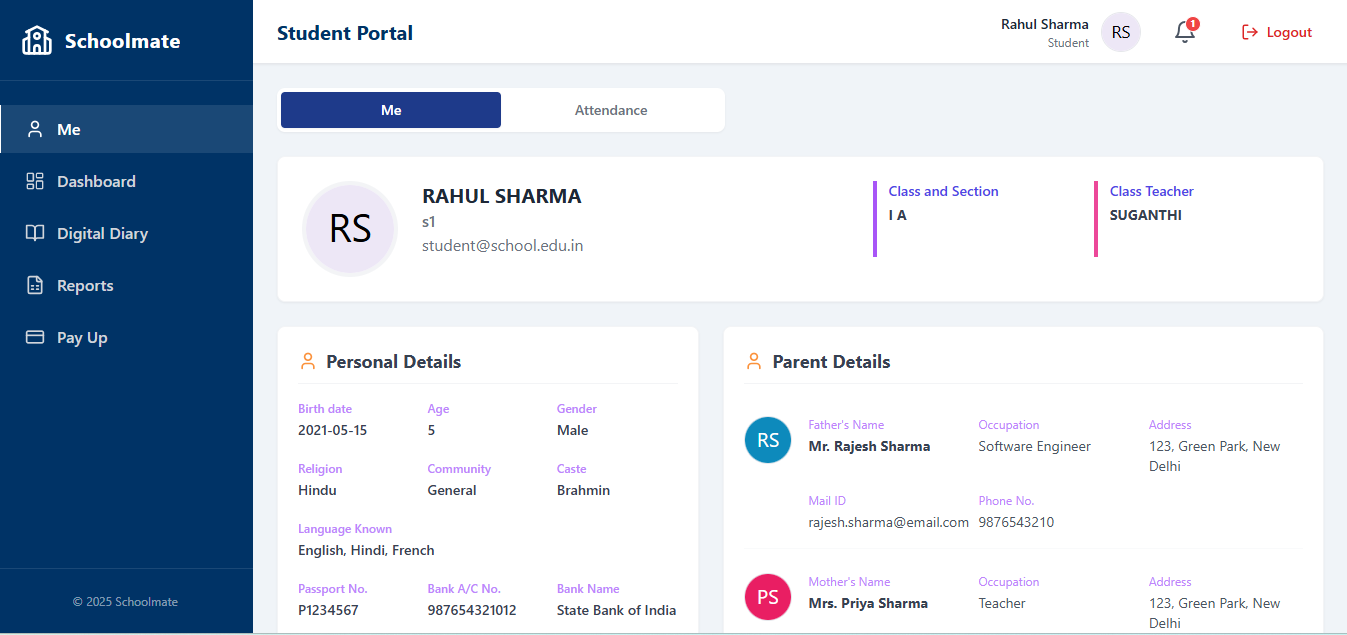Click the languages English, Hindi, French

tap(366, 550)
